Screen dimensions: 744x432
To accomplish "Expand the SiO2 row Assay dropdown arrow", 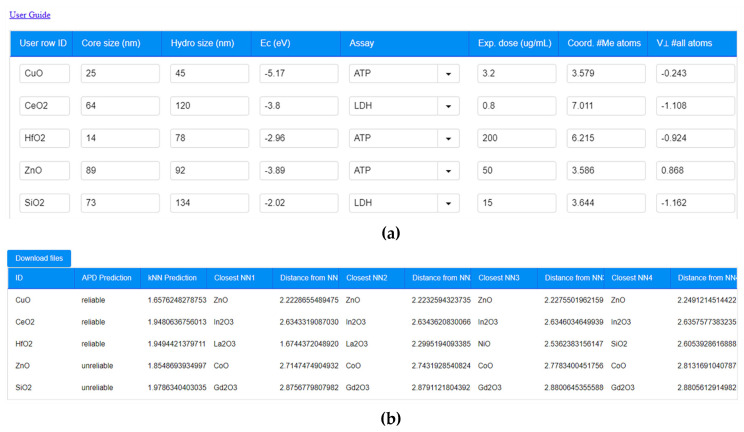I will click(x=448, y=204).
